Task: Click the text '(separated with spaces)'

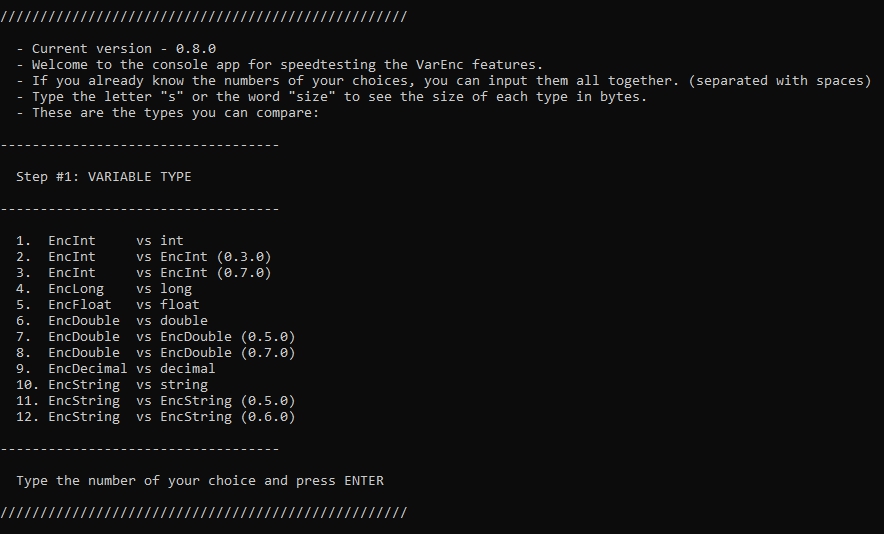Action: [780, 81]
